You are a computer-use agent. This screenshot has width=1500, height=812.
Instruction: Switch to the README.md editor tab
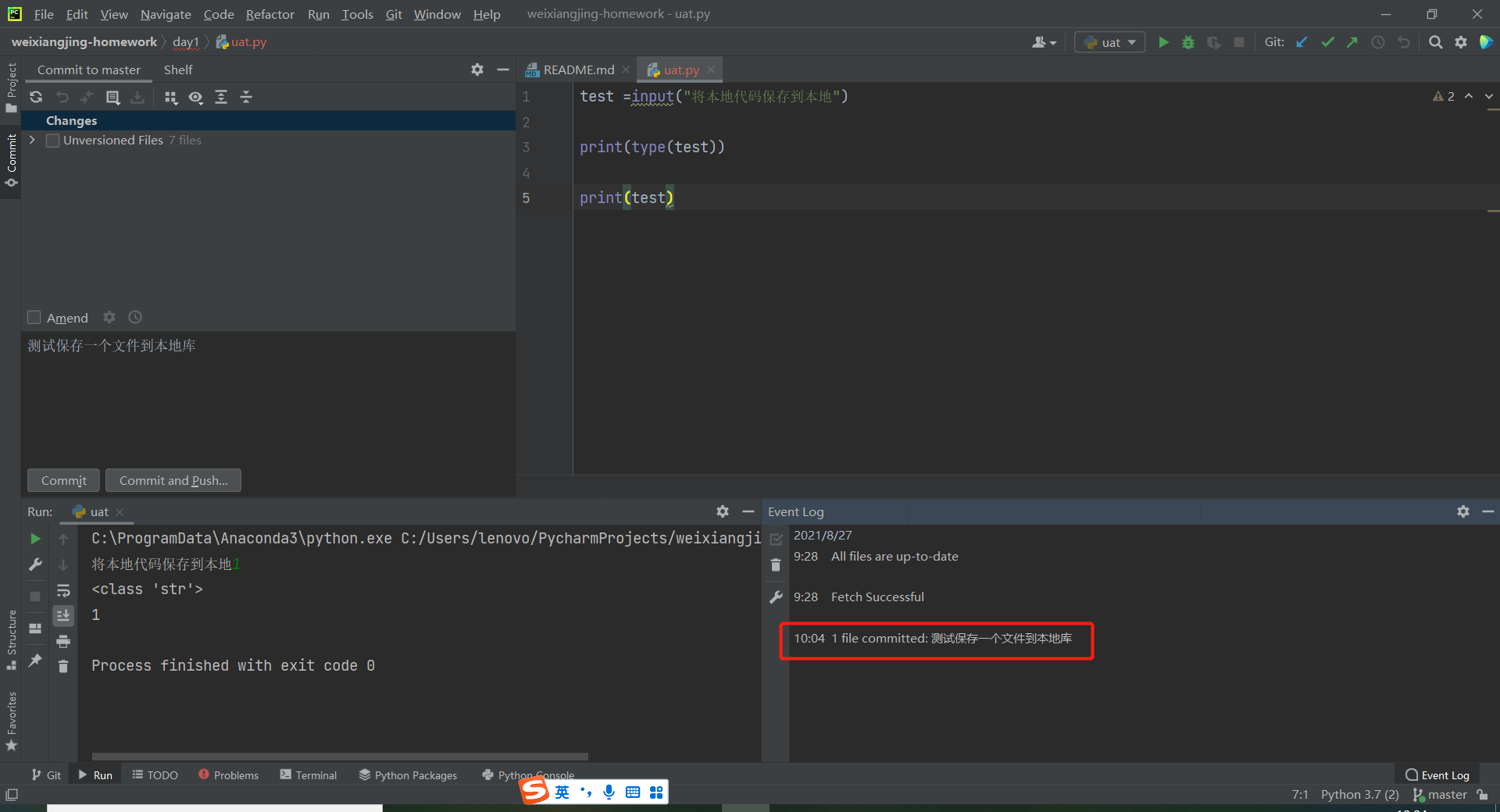(x=578, y=69)
